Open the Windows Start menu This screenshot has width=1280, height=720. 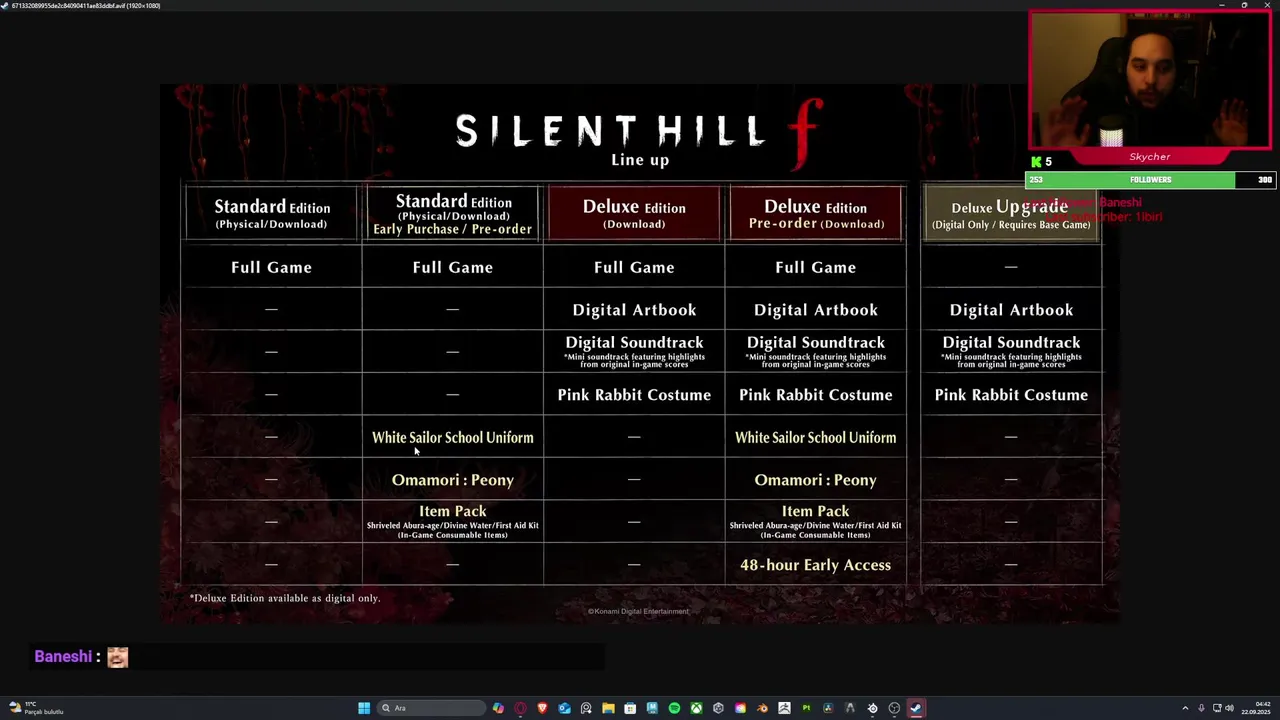[363, 708]
